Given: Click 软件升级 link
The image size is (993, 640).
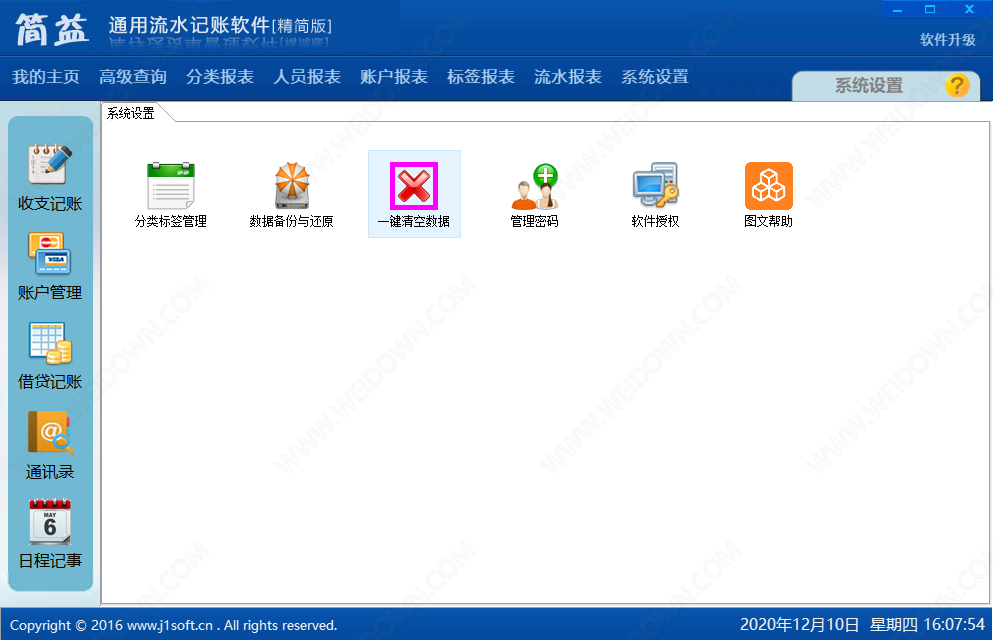Looking at the screenshot, I should (947, 40).
